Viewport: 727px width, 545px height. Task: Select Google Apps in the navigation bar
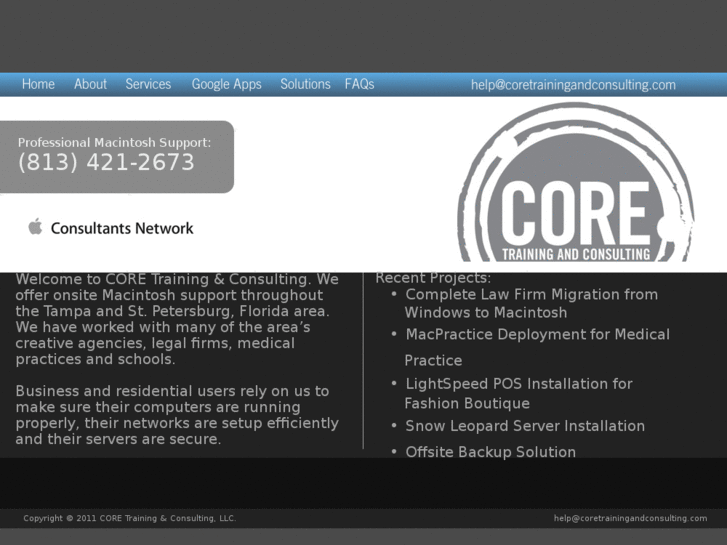point(226,84)
